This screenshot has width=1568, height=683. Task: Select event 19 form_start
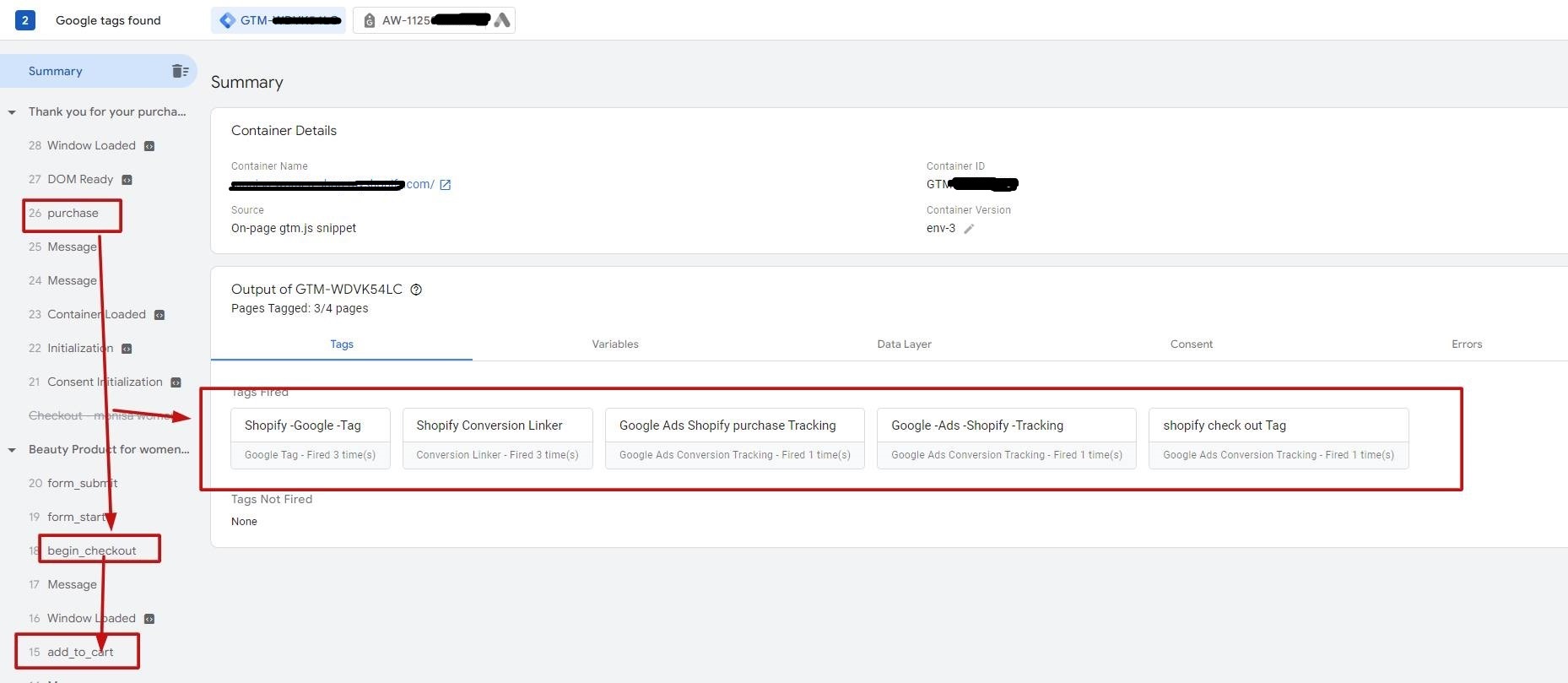tap(68, 517)
